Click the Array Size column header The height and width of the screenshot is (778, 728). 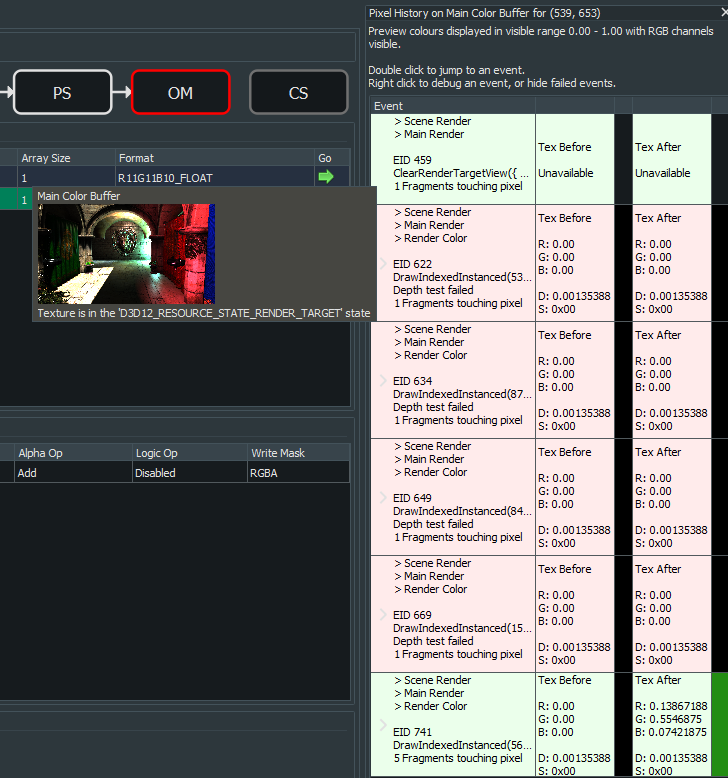point(66,158)
